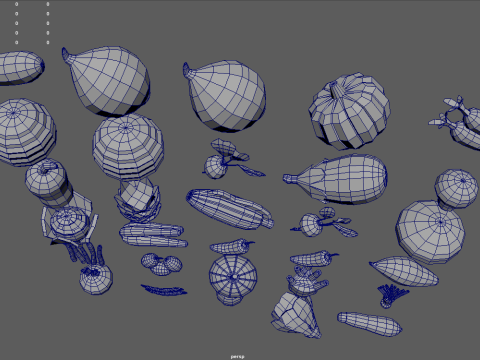This screenshot has height=360, width=480.
Task: Select the chili pepper under ridged zucchini
Action: coord(231,246)
